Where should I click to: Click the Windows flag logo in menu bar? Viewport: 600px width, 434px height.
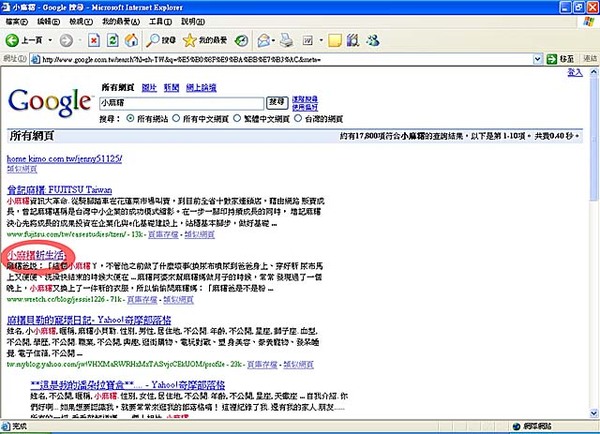tap(589, 22)
